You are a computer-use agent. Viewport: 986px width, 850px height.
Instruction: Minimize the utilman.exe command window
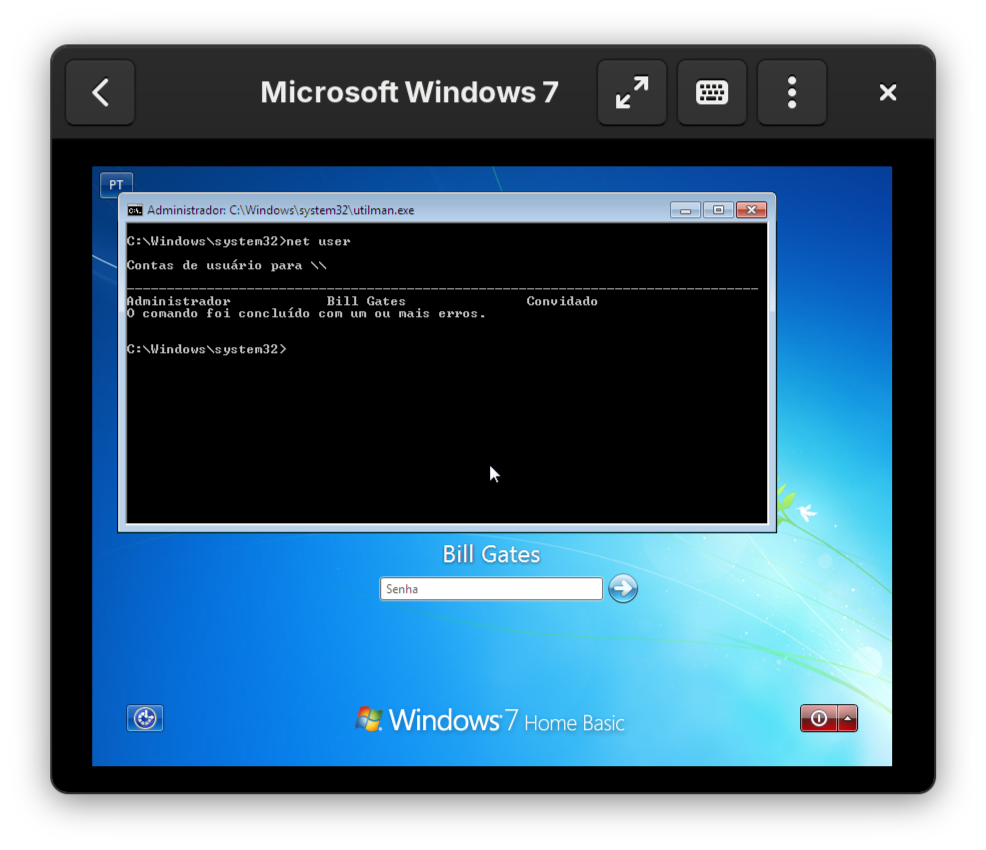pyautogui.click(x=685, y=210)
